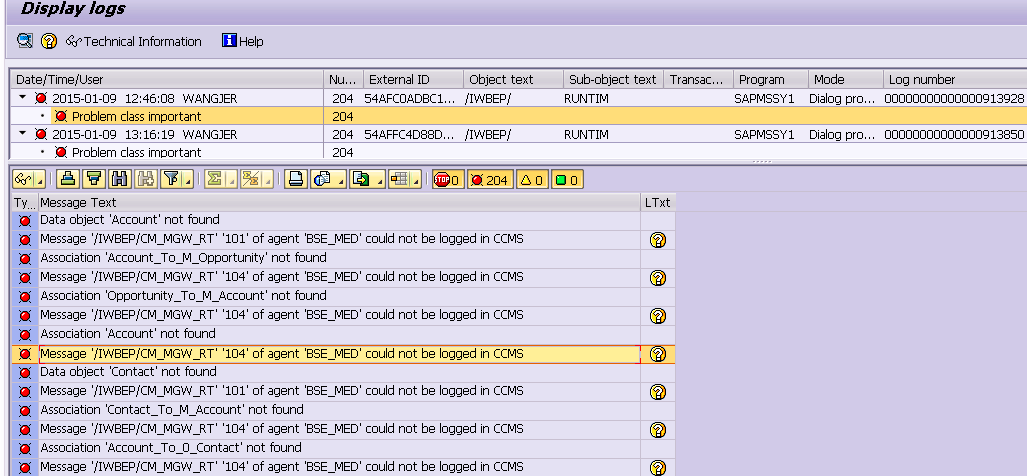Select the 2015-01-09 13:16:19 WANGJER log entry
The width and height of the screenshot is (1027, 476).
pyautogui.click(x=143, y=134)
